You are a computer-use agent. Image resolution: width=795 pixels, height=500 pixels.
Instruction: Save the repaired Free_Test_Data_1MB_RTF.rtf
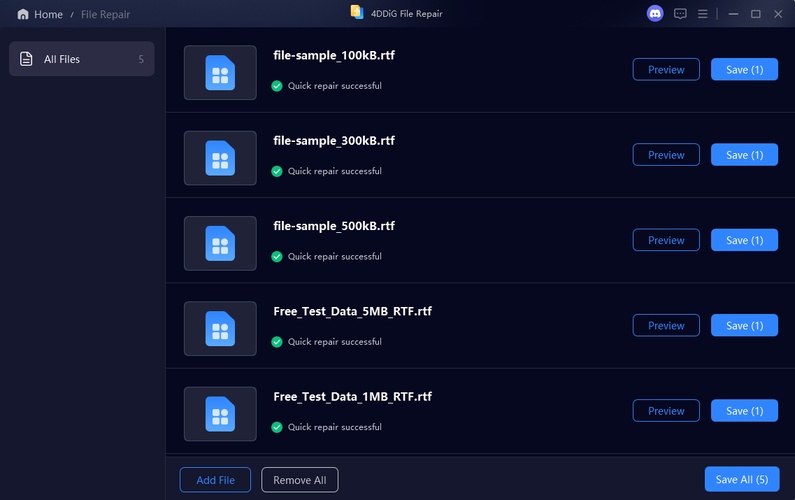pos(744,411)
